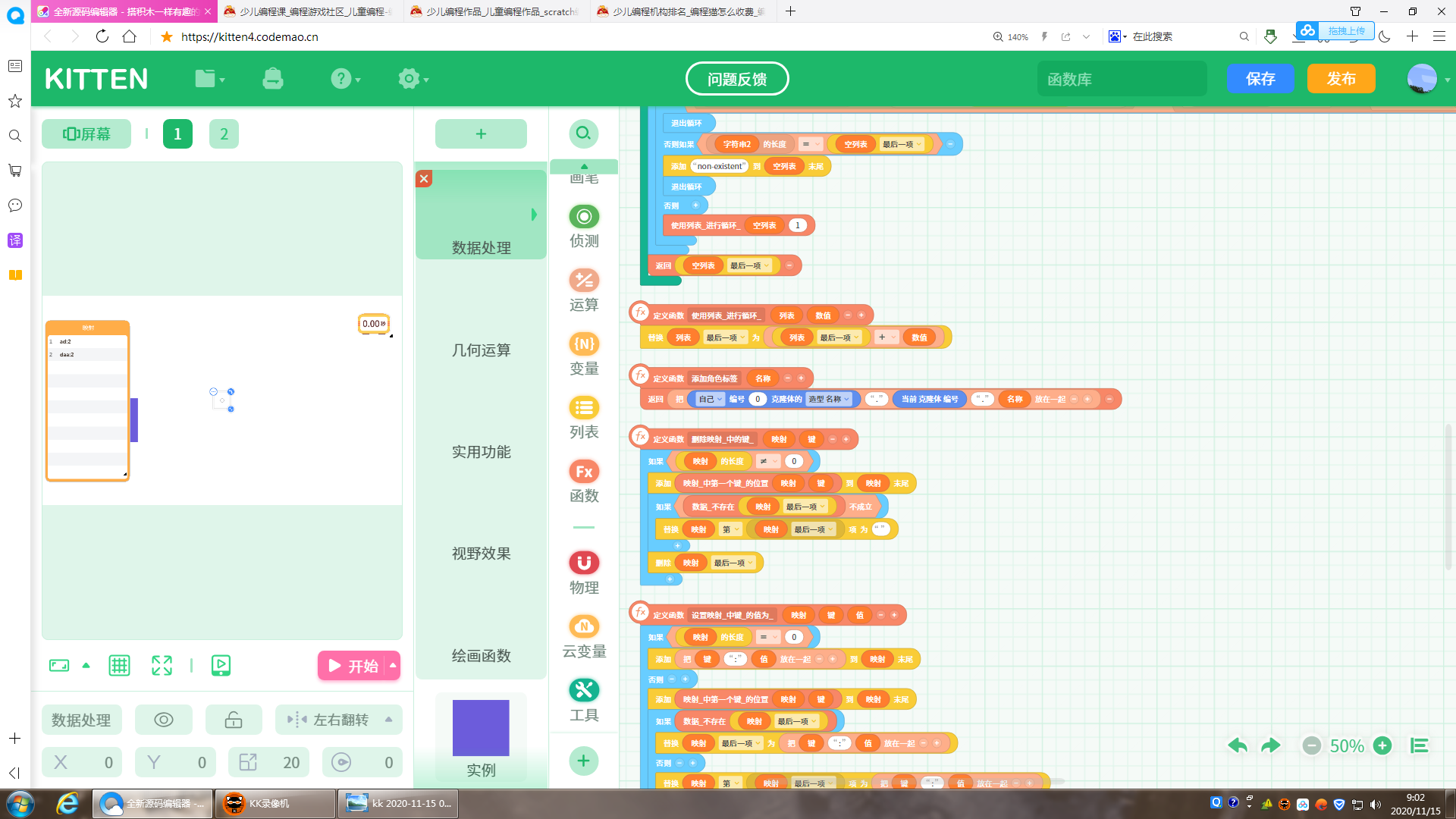This screenshot has height=819, width=1456.
Task: Open the 列表 (list) block category
Action: [x=584, y=417]
